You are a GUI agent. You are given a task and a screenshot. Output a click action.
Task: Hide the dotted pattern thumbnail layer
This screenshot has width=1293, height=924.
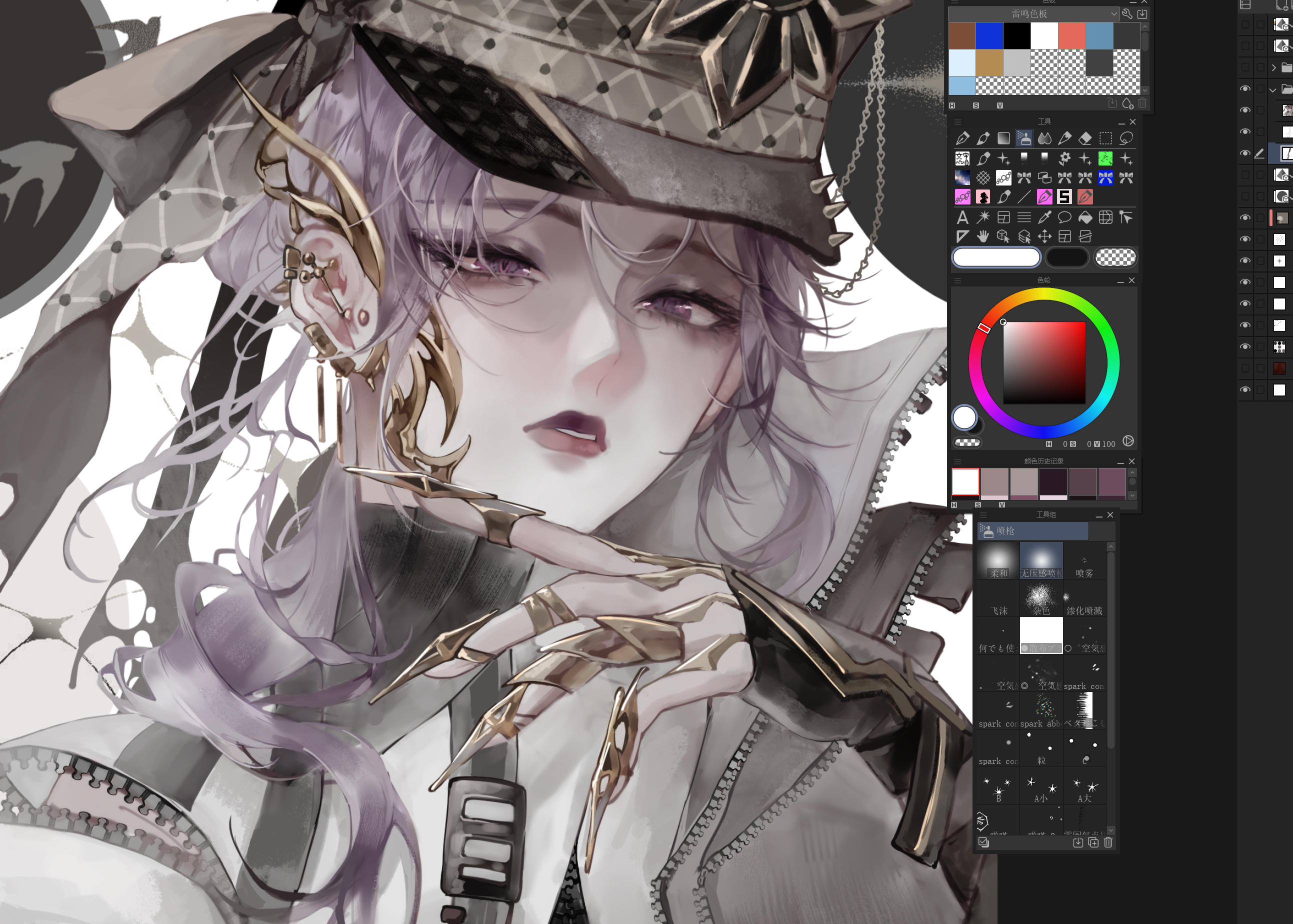pyautogui.click(x=1245, y=346)
